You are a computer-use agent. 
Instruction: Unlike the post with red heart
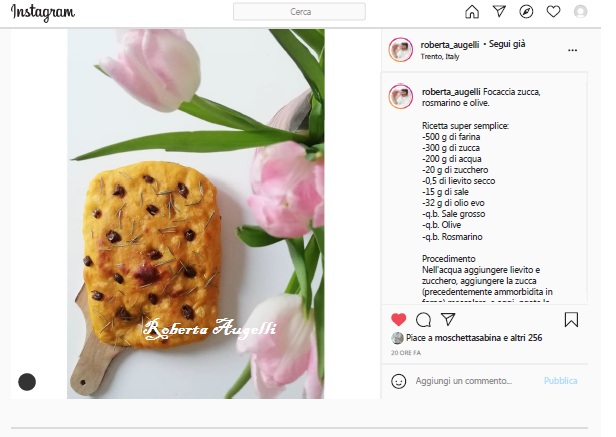tap(398, 319)
